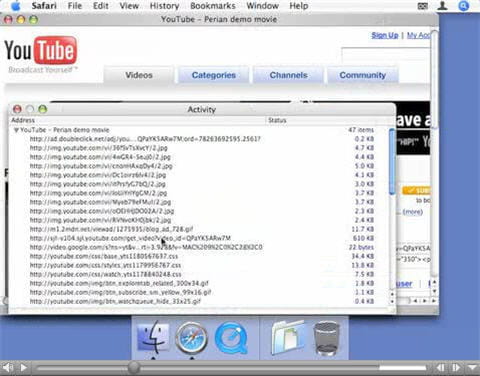Open the File menu

tap(74, 6)
